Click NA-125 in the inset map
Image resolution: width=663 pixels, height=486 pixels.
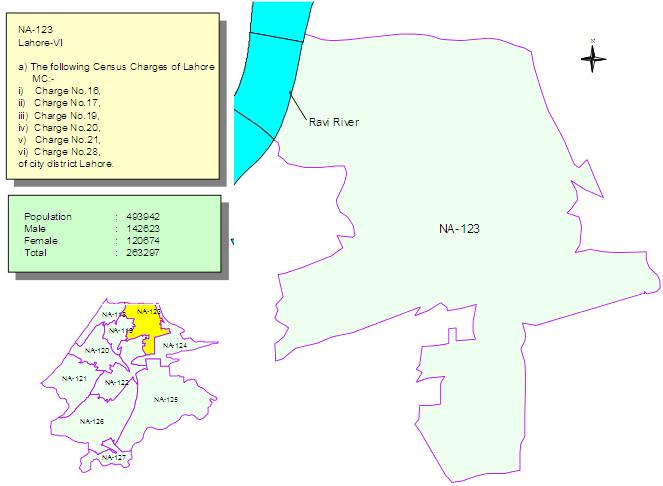166,399
